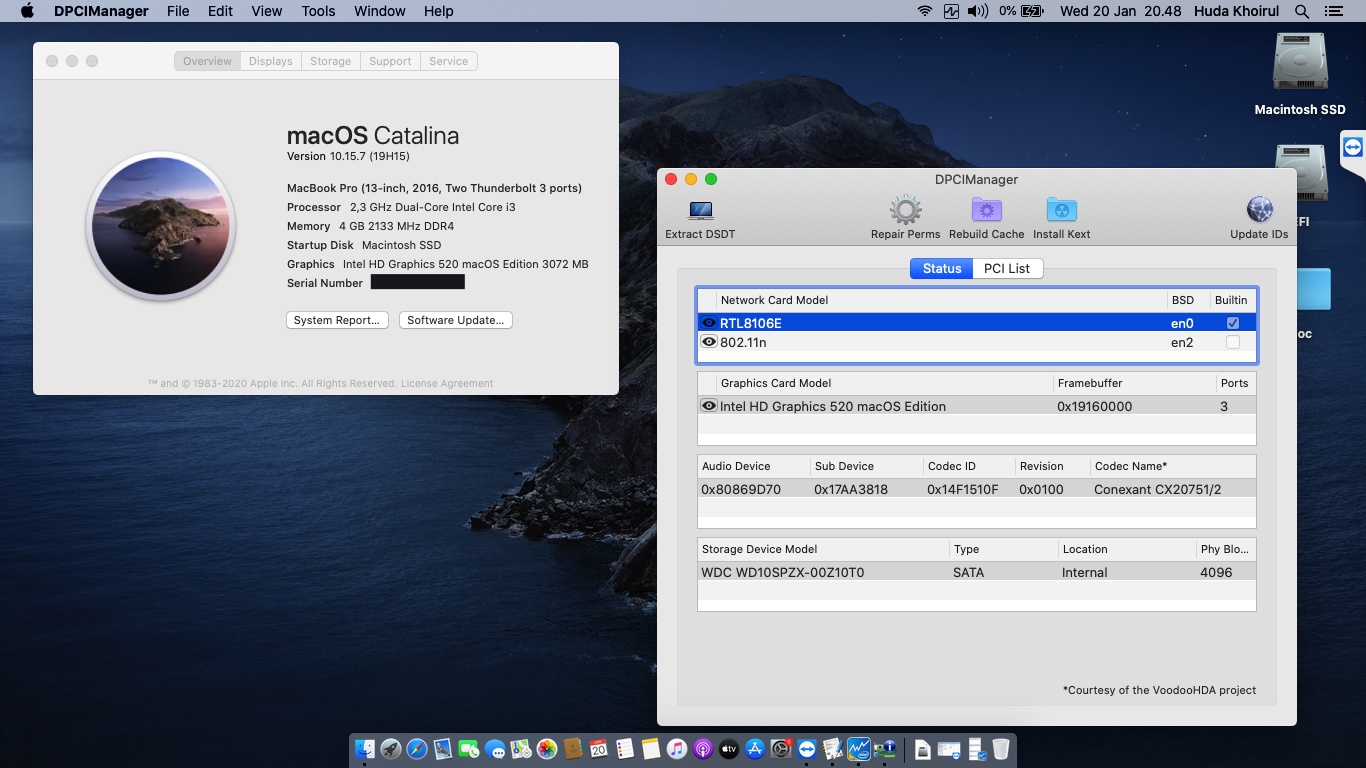Screen dimensions: 1366x768
Task: Click framebuffer value 0x19160000
Action: [x=1094, y=406]
